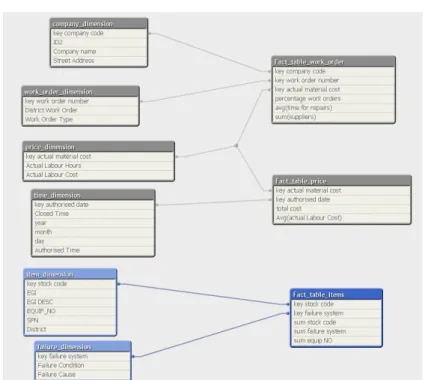Select the 'sum(suppliers)' field
The image size is (425, 380).
(334, 117)
